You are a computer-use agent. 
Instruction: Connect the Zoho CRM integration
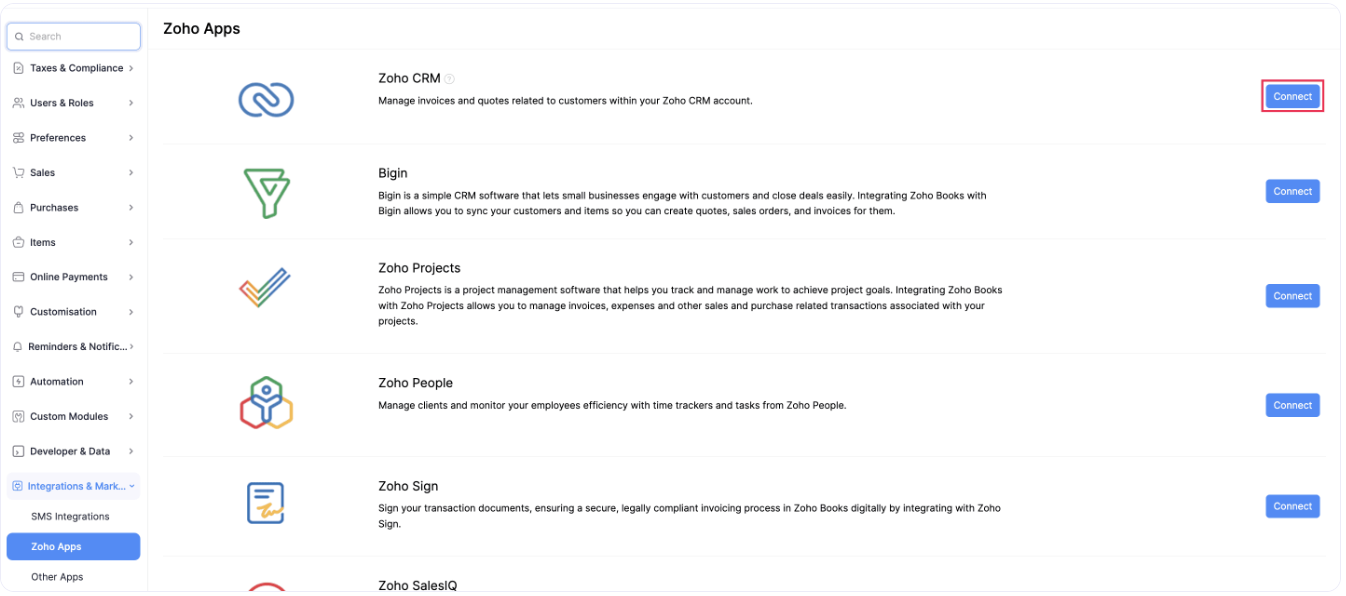click(x=1292, y=96)
